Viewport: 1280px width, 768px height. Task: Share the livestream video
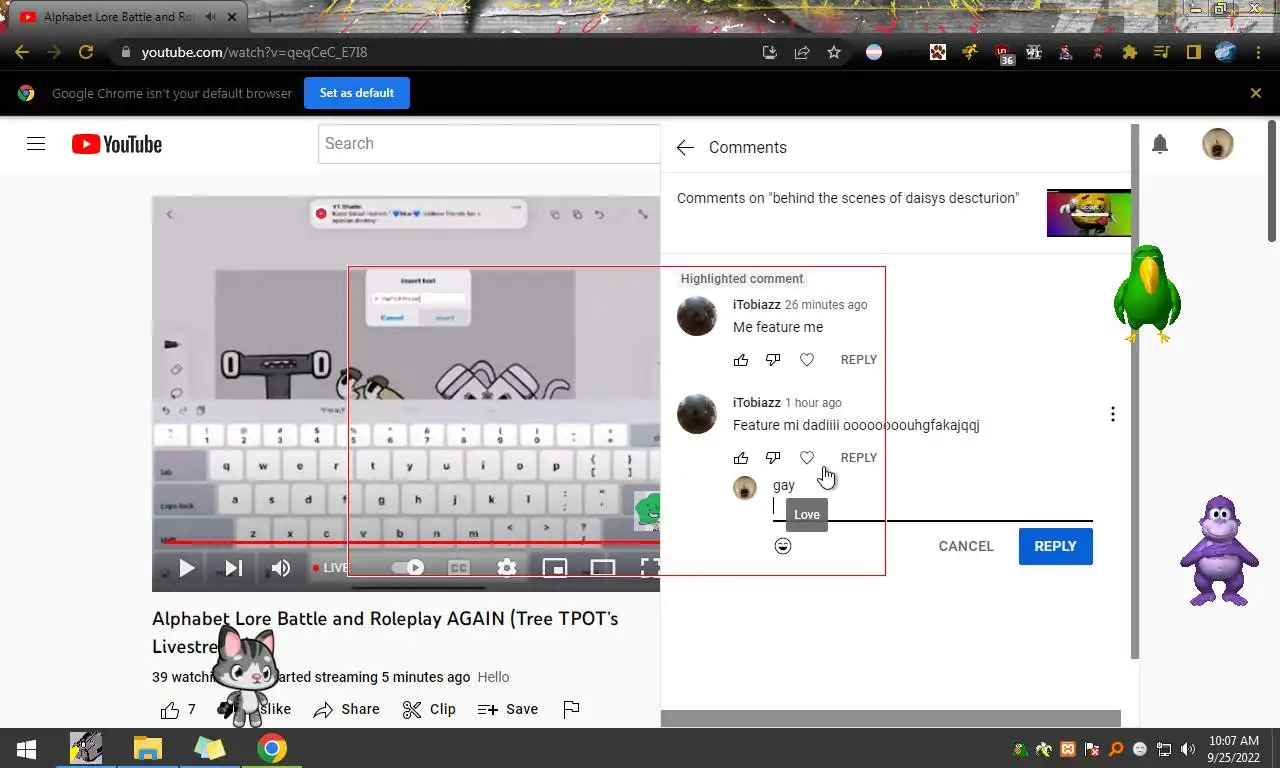click(346, 709)
